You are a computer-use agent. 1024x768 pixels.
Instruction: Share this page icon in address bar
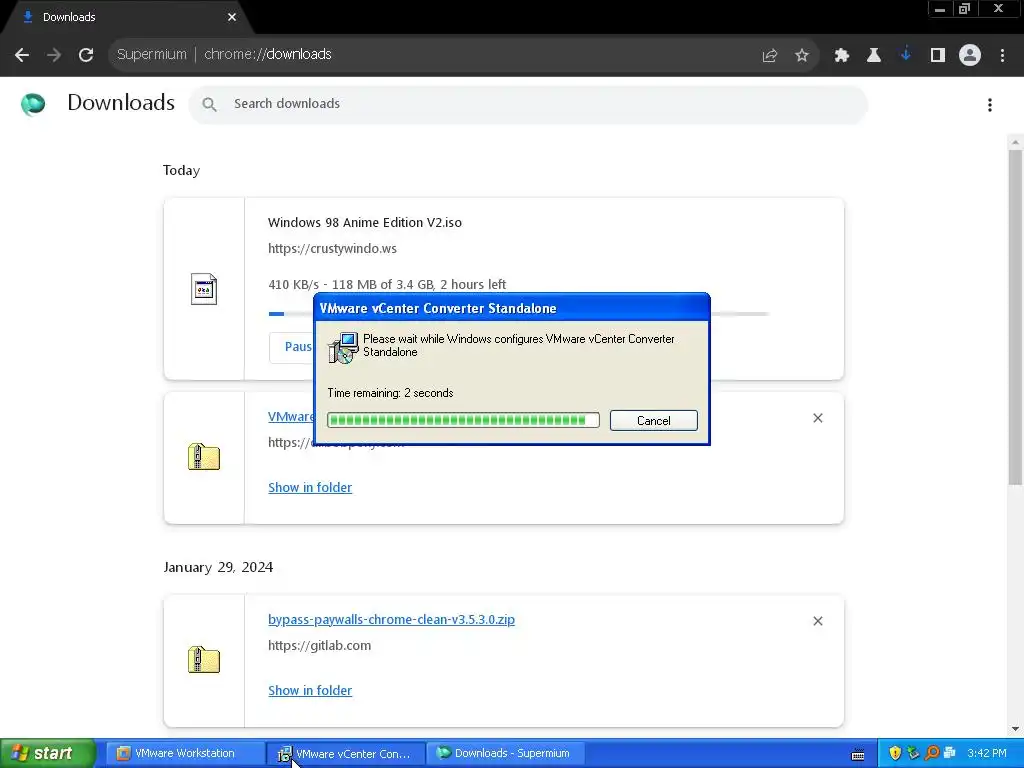(x=770, y=56)
